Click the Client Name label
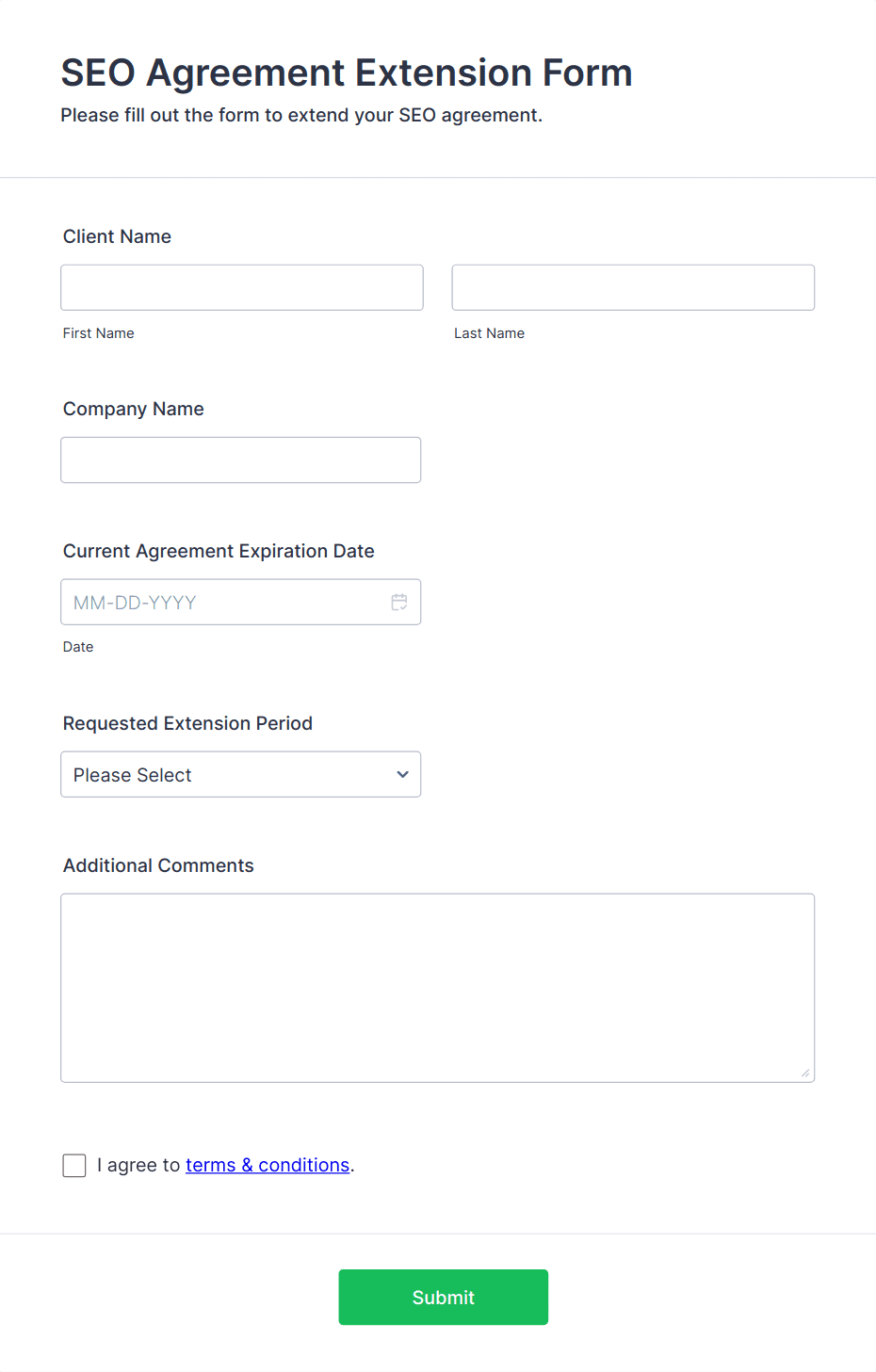Viewport: 876px width, 1372px height. pyautogui.click(x=117, y=236)
